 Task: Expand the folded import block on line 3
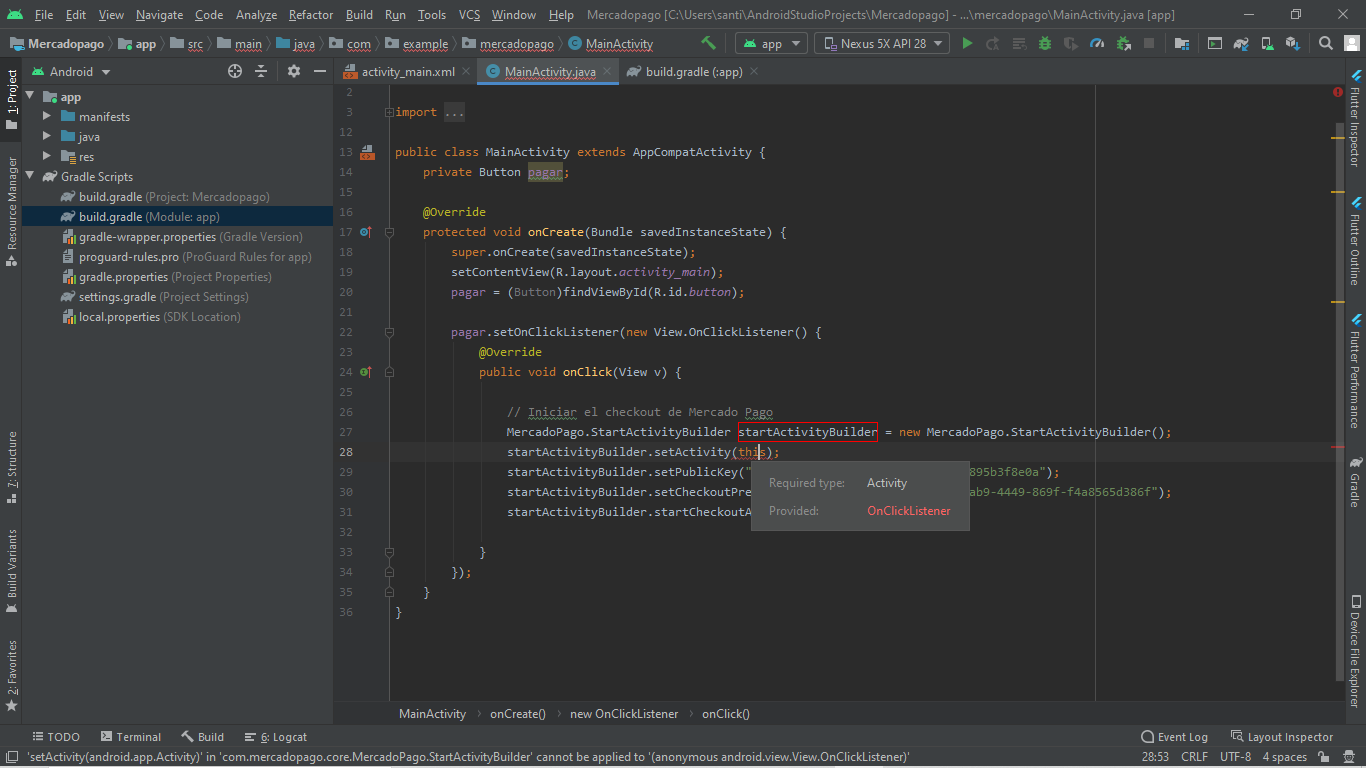389,112
